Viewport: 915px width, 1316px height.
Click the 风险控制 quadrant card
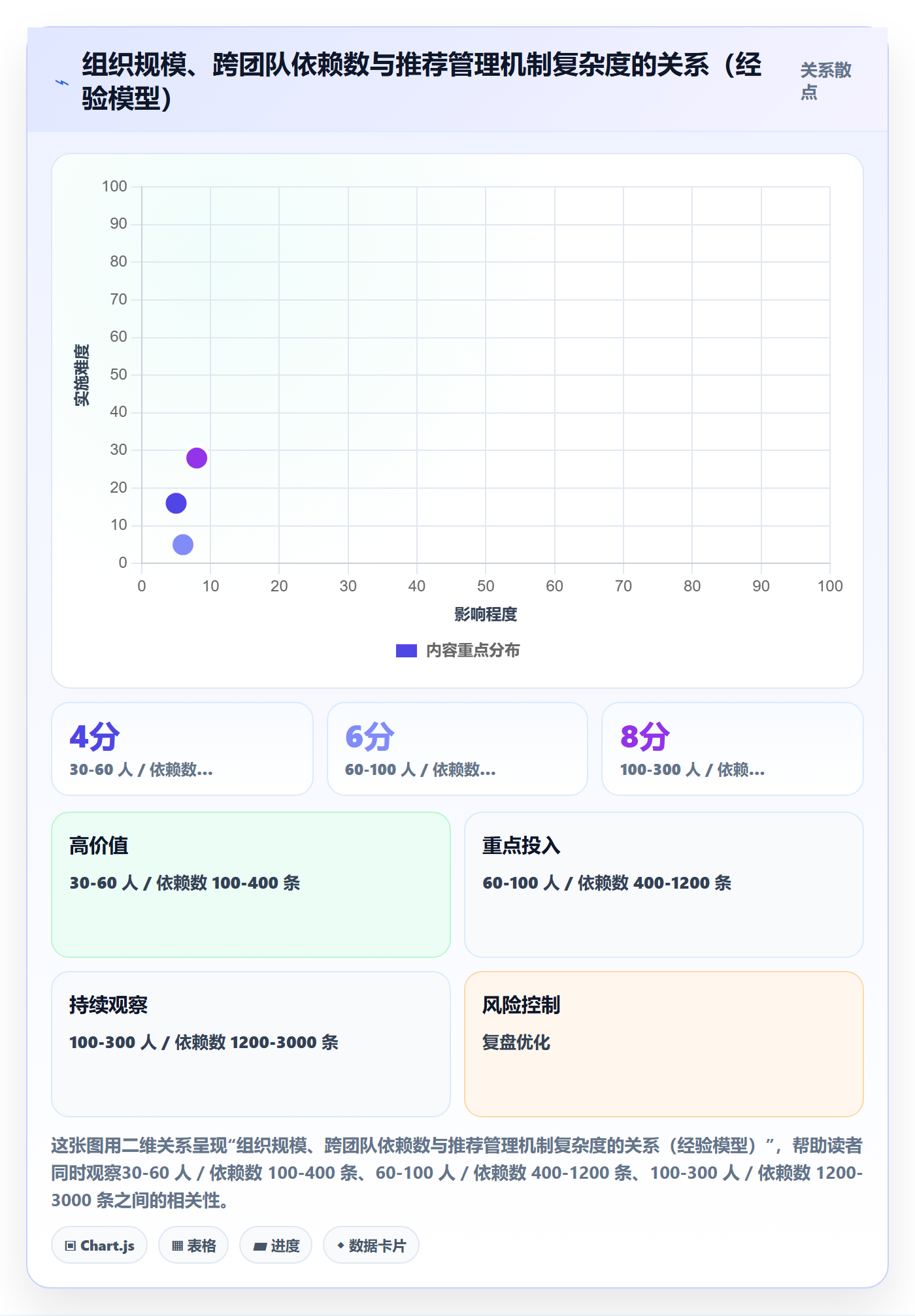click(664, 1044)
